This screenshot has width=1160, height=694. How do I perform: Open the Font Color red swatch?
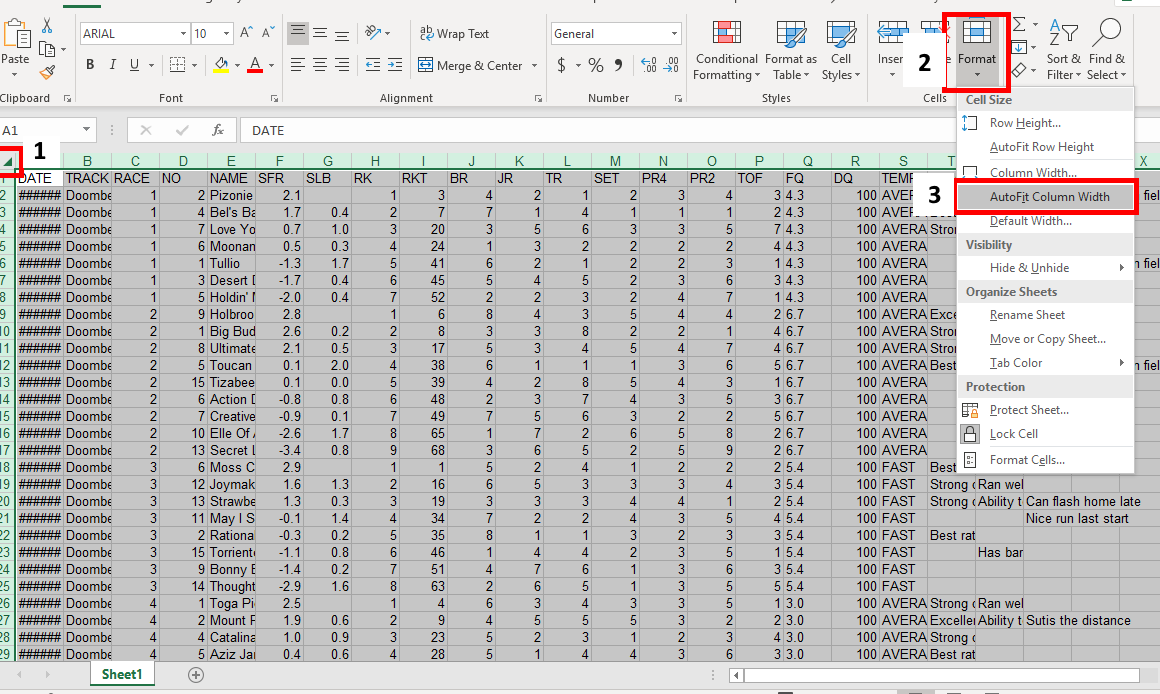coord(256,64)
